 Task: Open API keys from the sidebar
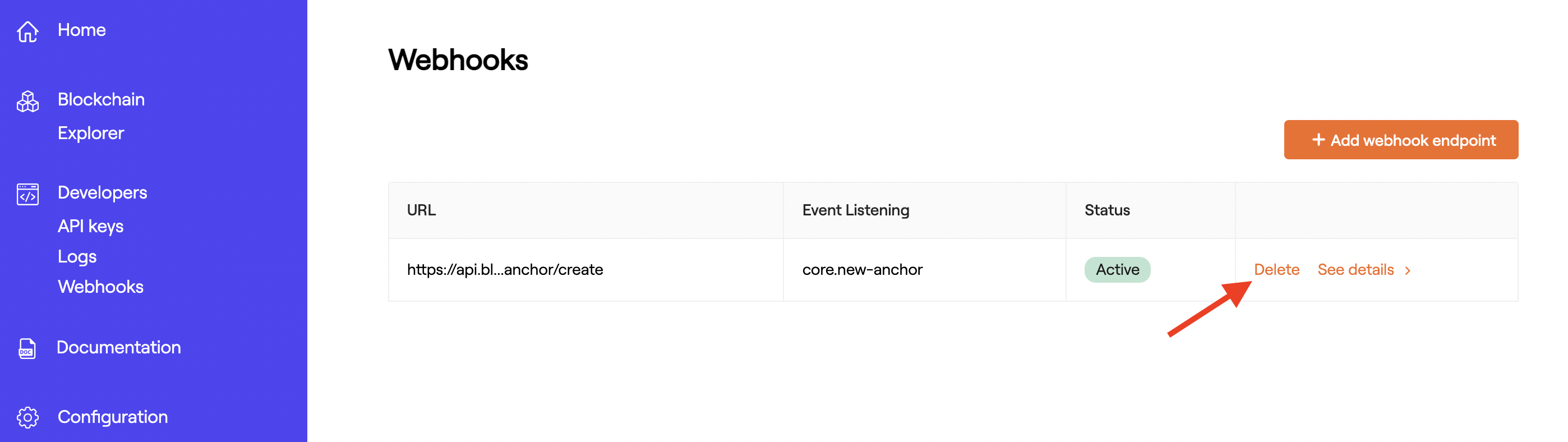[90, 226]
